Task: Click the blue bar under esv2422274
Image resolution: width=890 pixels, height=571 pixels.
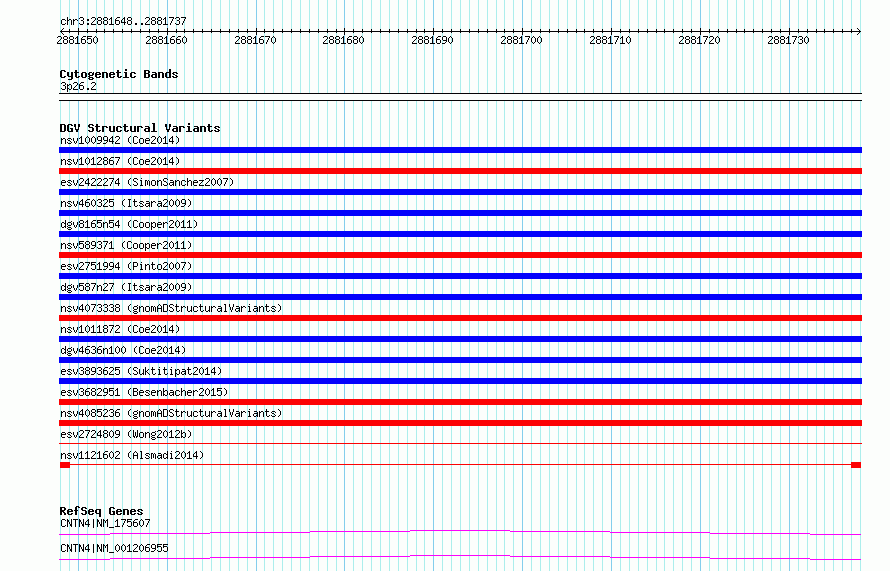Action: pyautogui.click(x=460, y=192)
